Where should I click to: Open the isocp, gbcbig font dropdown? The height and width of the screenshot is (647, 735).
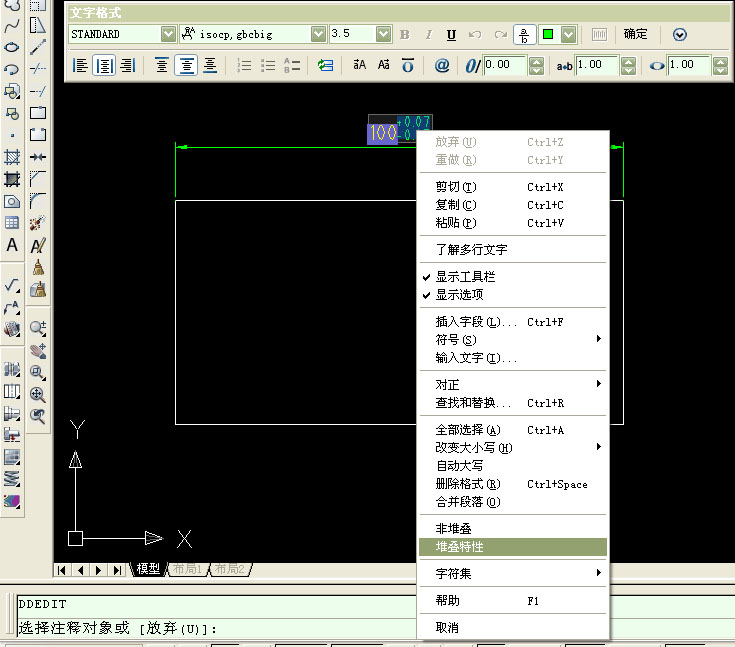tap(318, 34)
